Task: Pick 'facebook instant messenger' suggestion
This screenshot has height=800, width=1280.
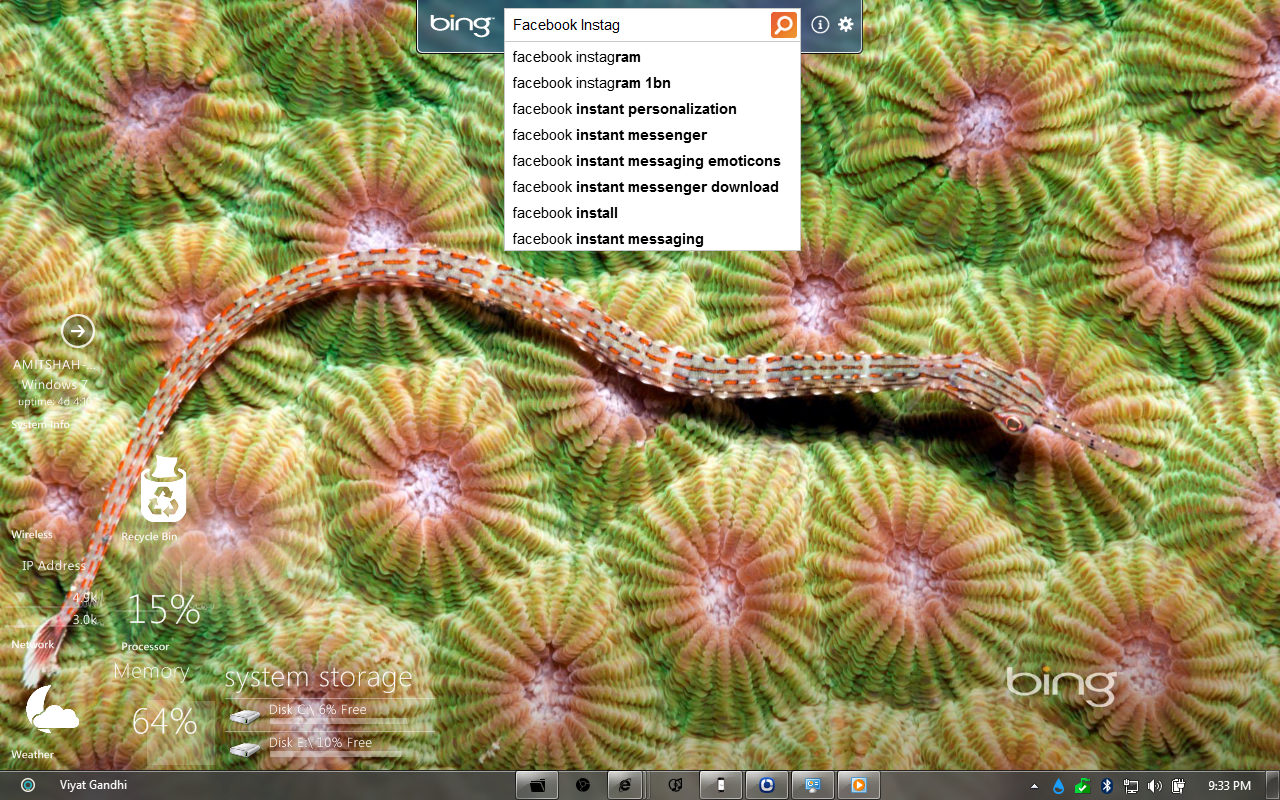Action: pos(652,135)
